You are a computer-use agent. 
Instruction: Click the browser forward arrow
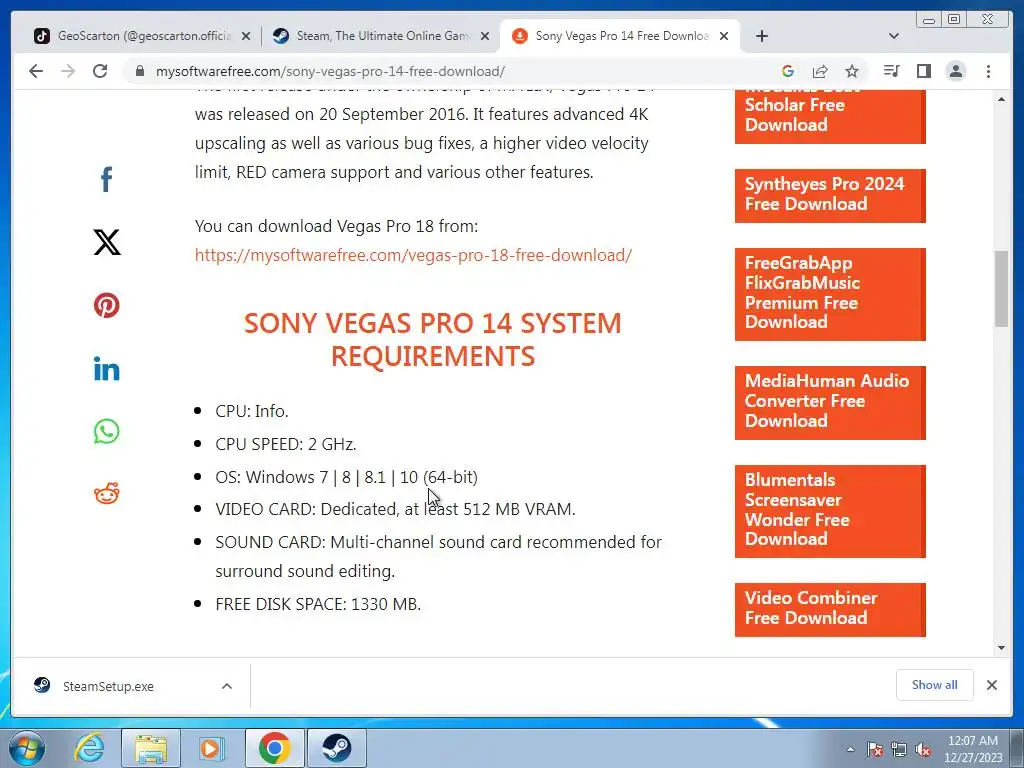(x=68, y=71)
